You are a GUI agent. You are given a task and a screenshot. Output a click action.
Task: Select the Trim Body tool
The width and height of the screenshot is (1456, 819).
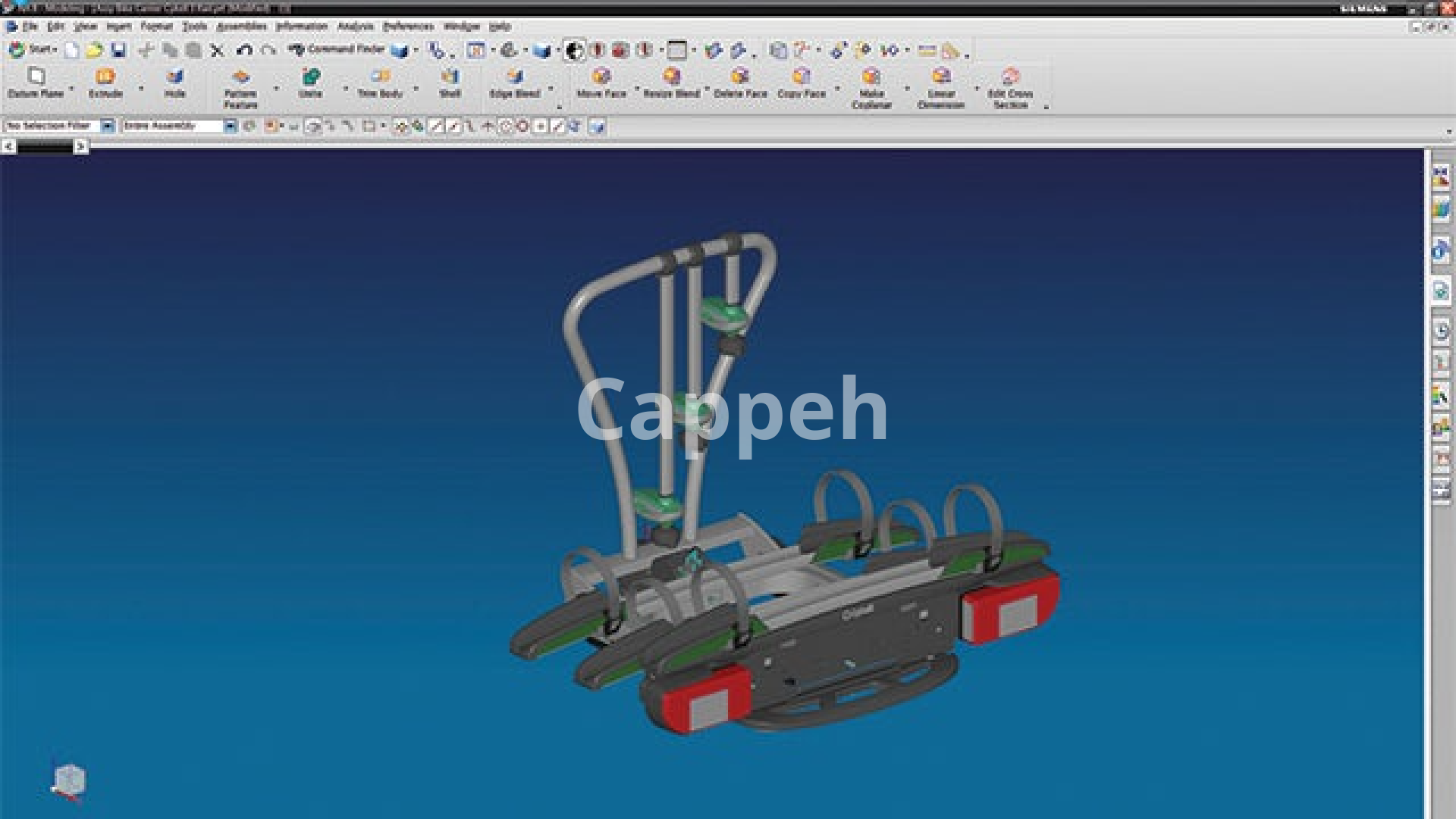pos(380,77)
